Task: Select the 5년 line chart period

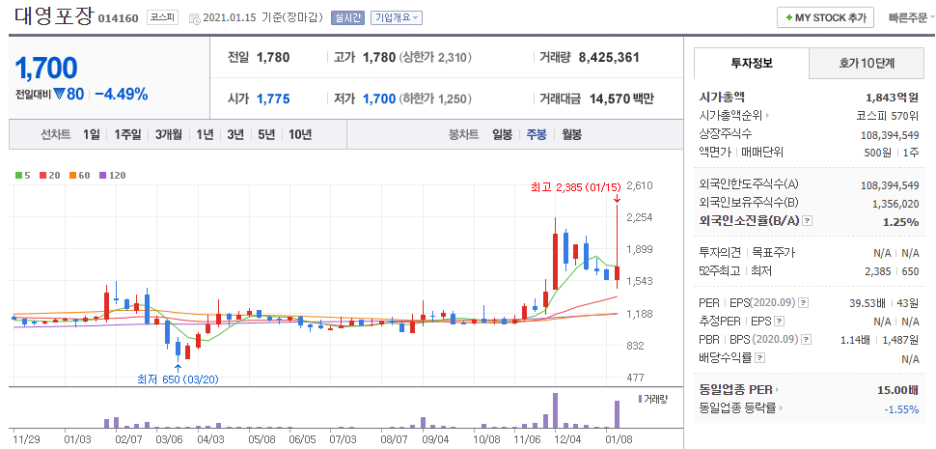Action: 266,134
